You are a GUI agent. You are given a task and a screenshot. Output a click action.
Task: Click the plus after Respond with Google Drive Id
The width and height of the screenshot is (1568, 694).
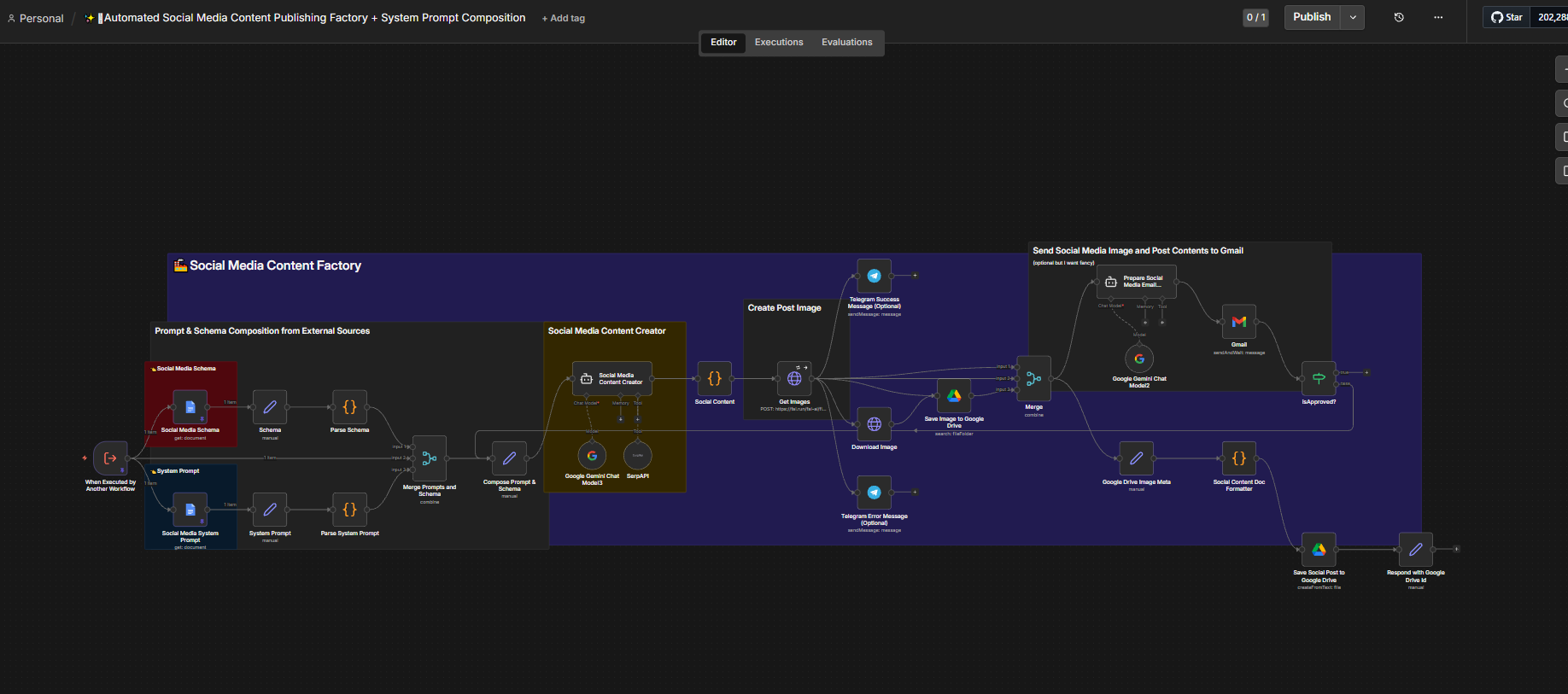[1456, 549]
